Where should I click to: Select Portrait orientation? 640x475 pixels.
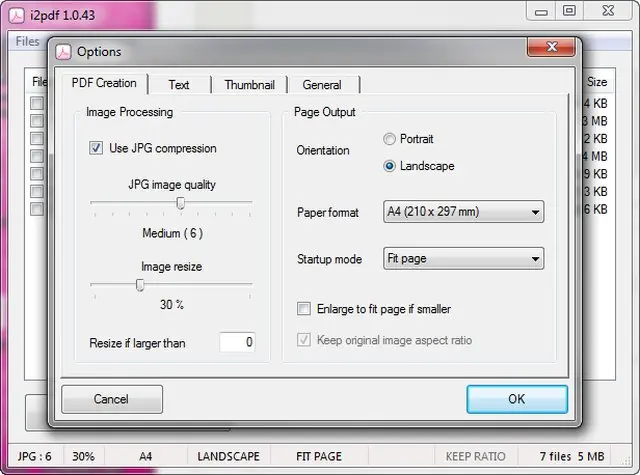pos(389,139)
